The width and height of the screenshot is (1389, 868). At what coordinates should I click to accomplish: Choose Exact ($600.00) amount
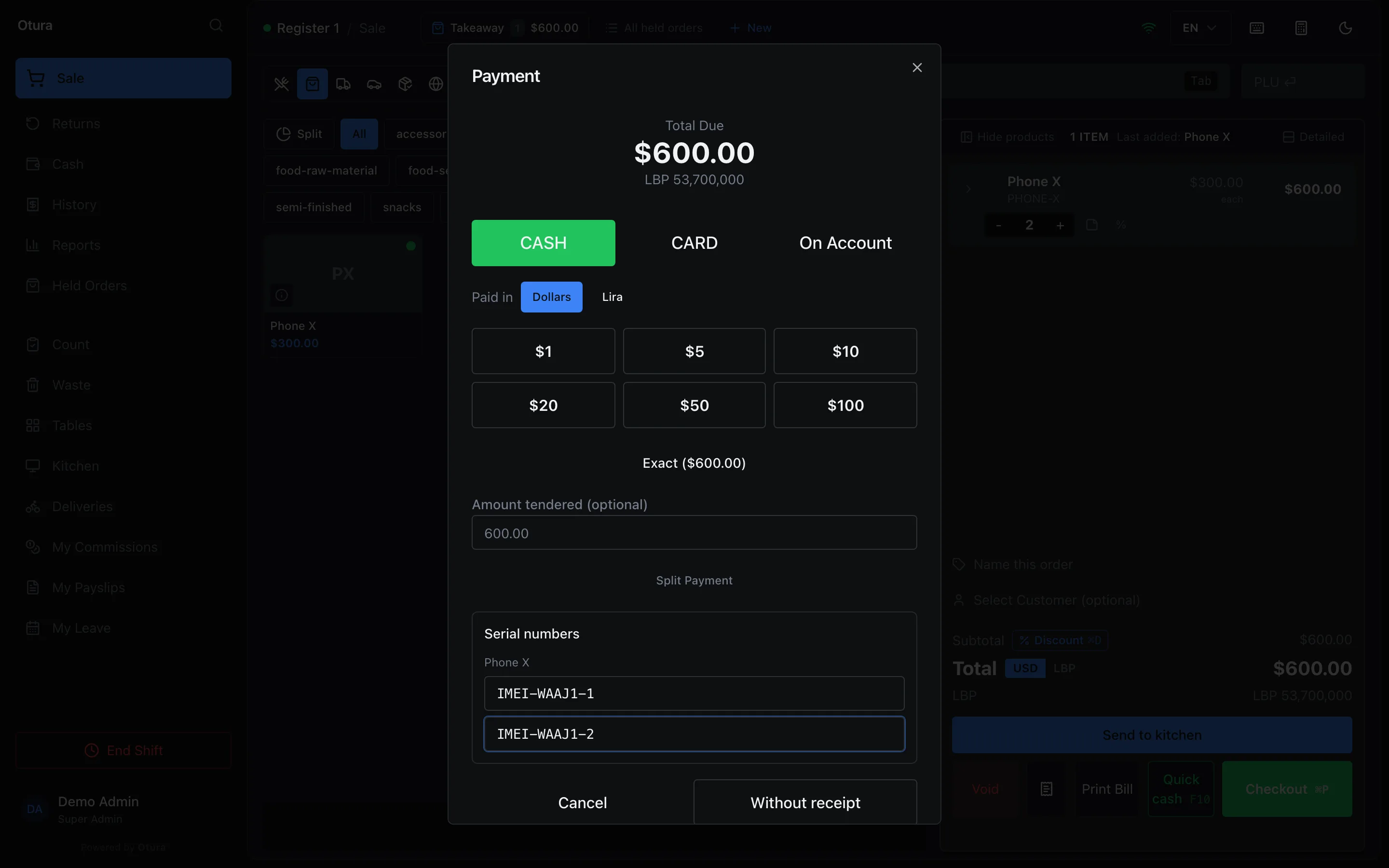(694, 463)
